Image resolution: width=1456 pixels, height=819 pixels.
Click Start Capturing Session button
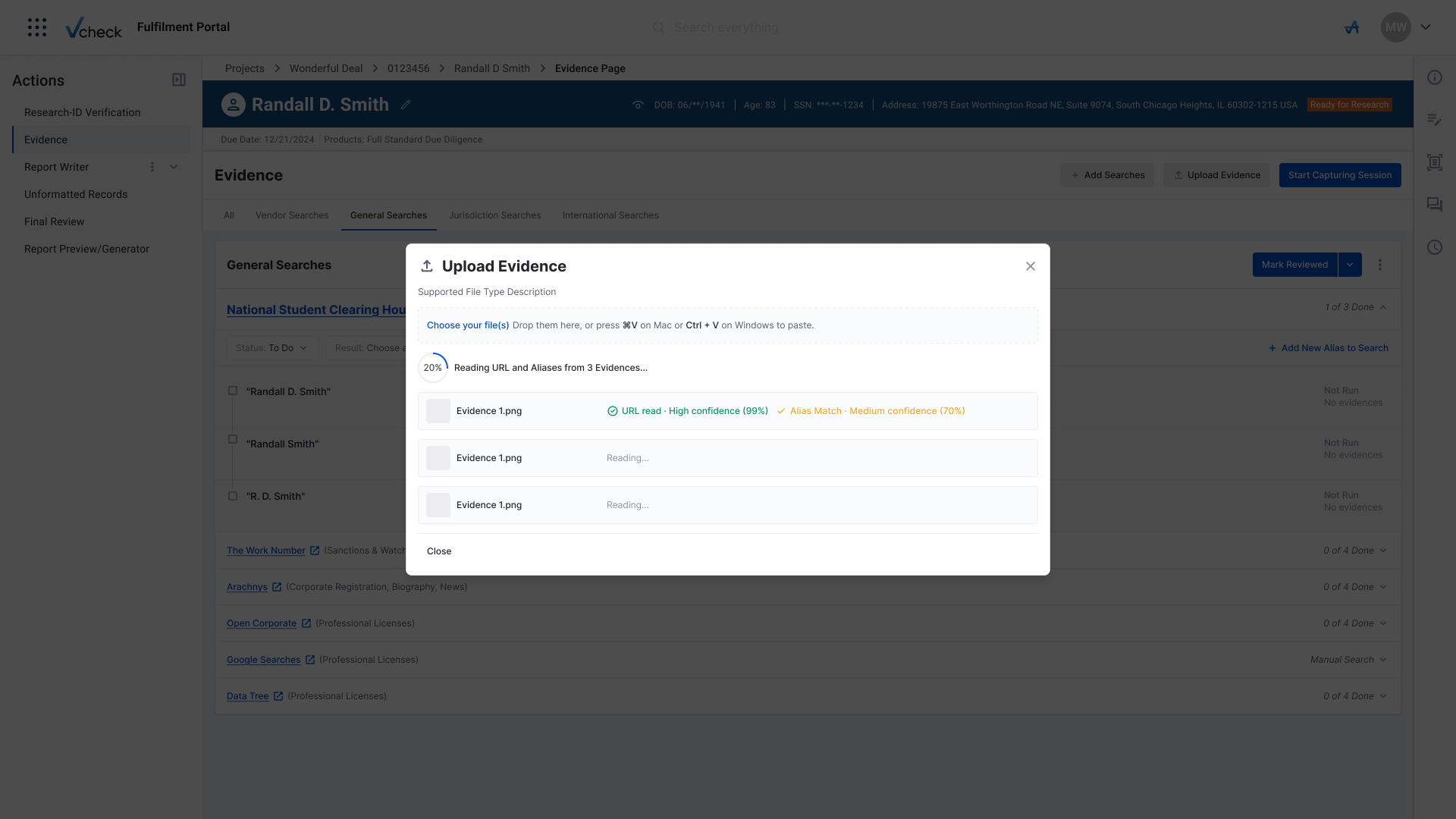(x=1340, y=175)
